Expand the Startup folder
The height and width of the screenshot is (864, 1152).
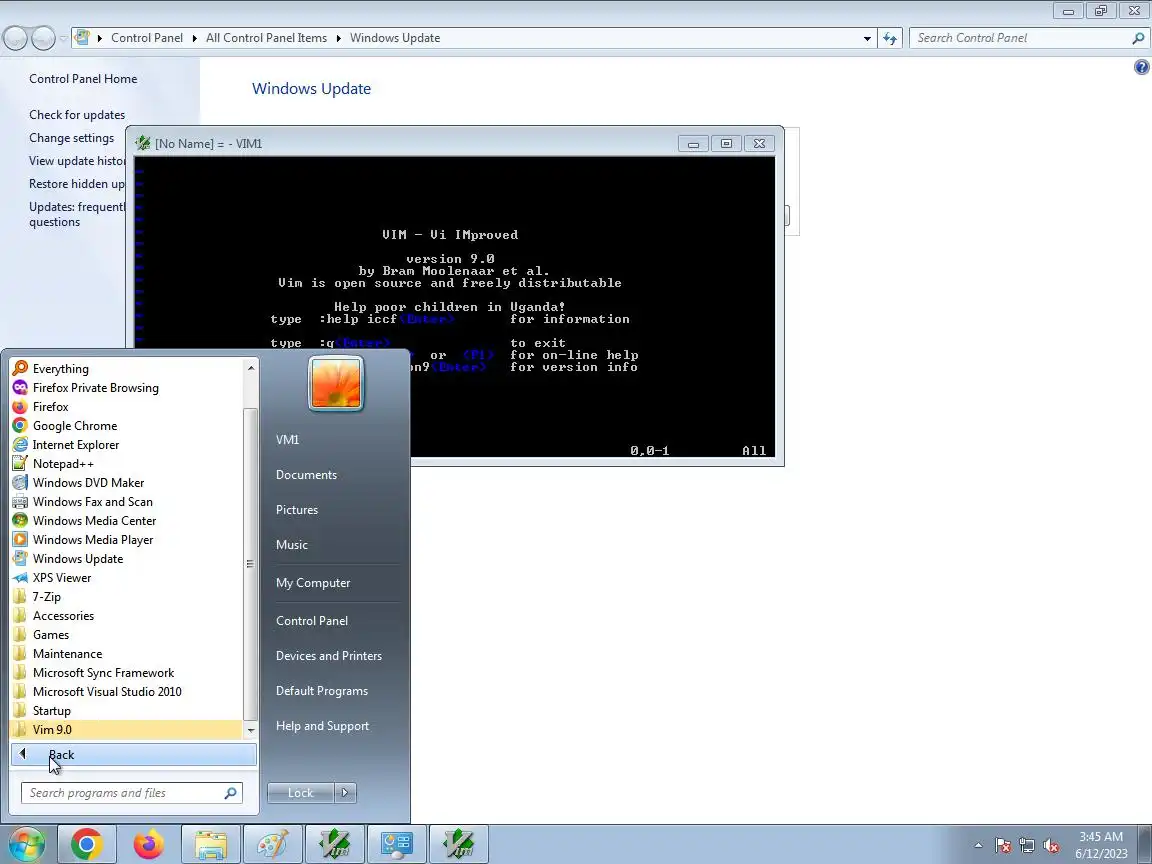[x=126, y=711]
